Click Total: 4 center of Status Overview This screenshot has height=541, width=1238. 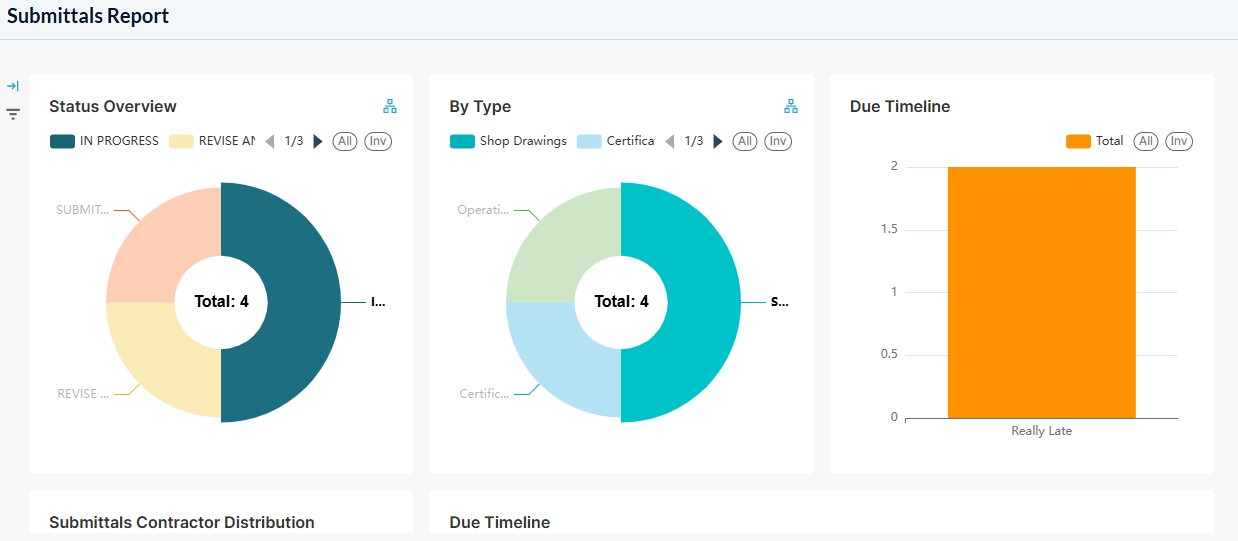tap(221, 302)
